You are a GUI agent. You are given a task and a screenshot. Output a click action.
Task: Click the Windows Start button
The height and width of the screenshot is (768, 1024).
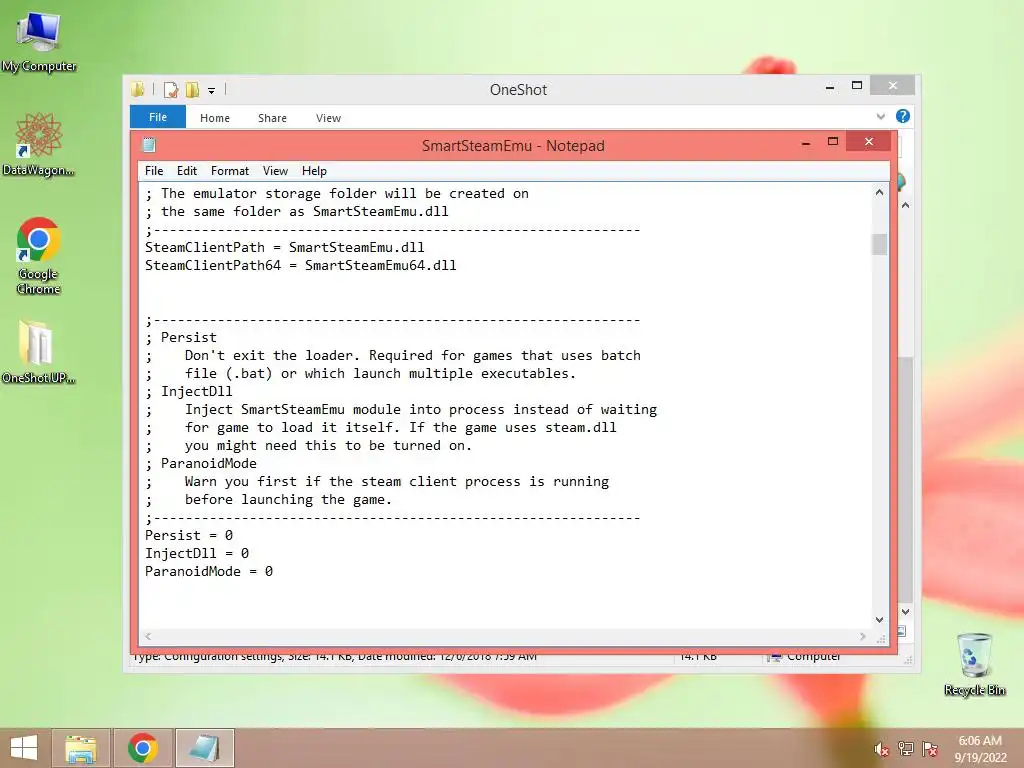tap(24, 748)
